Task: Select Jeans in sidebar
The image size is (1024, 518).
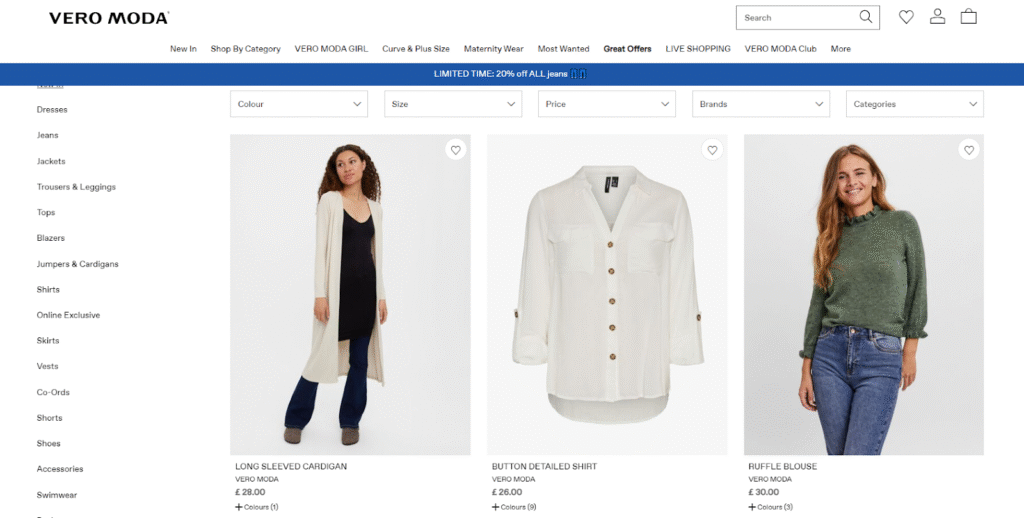Action: 48,135
